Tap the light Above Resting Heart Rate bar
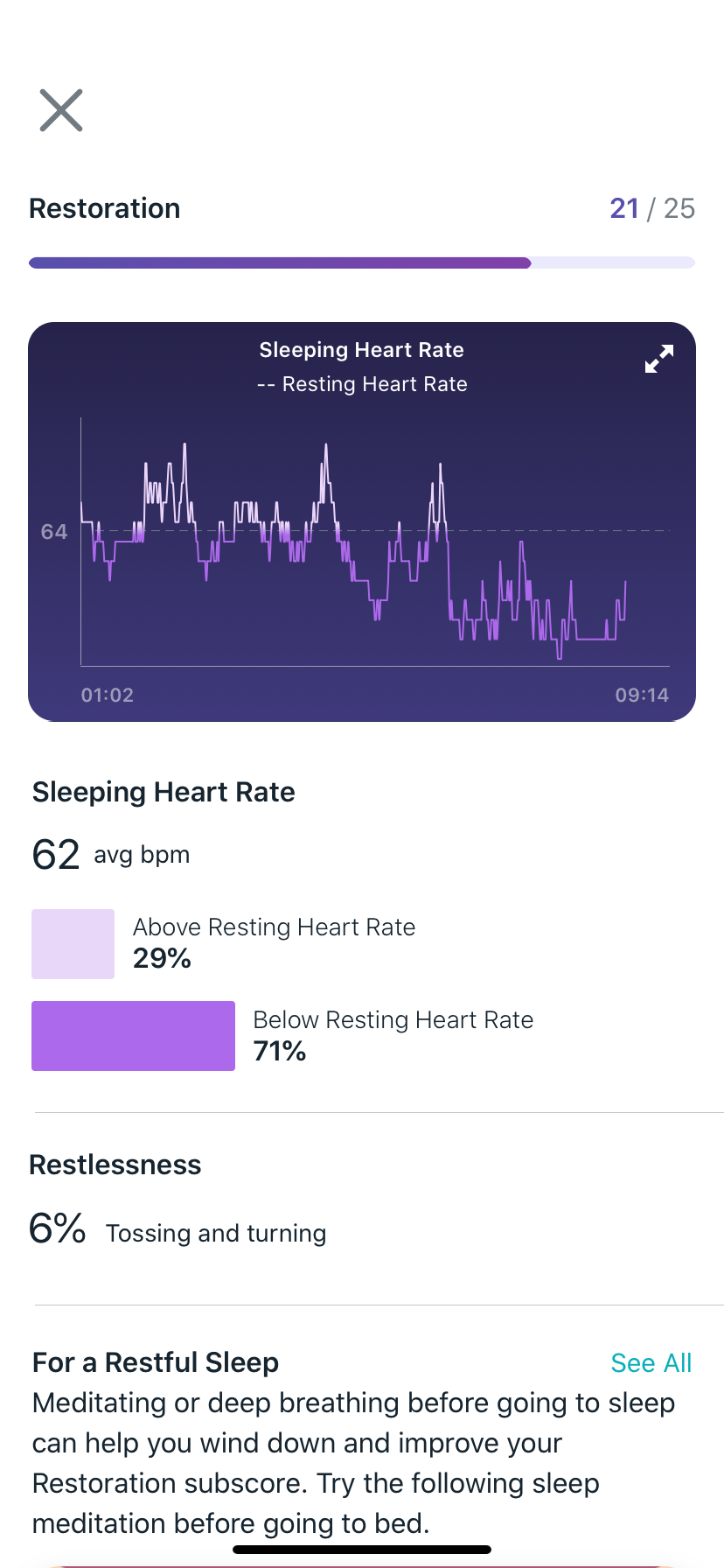The width and height of the screenshot is (724, 1568). (x=73, y=944)
